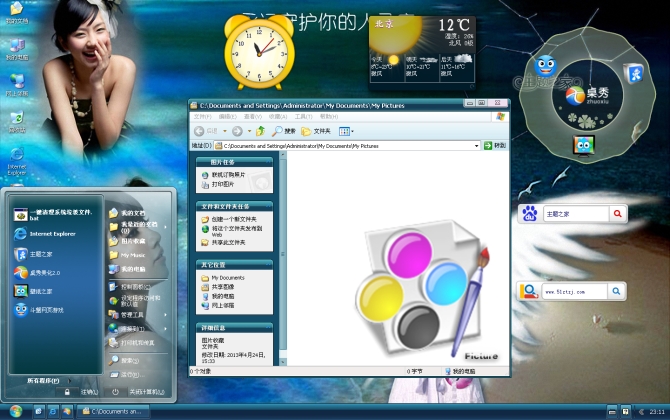Click the Baidu search magnifier button
The height and width of the screenshot is (420, 670).
click(x=618, y=213)
